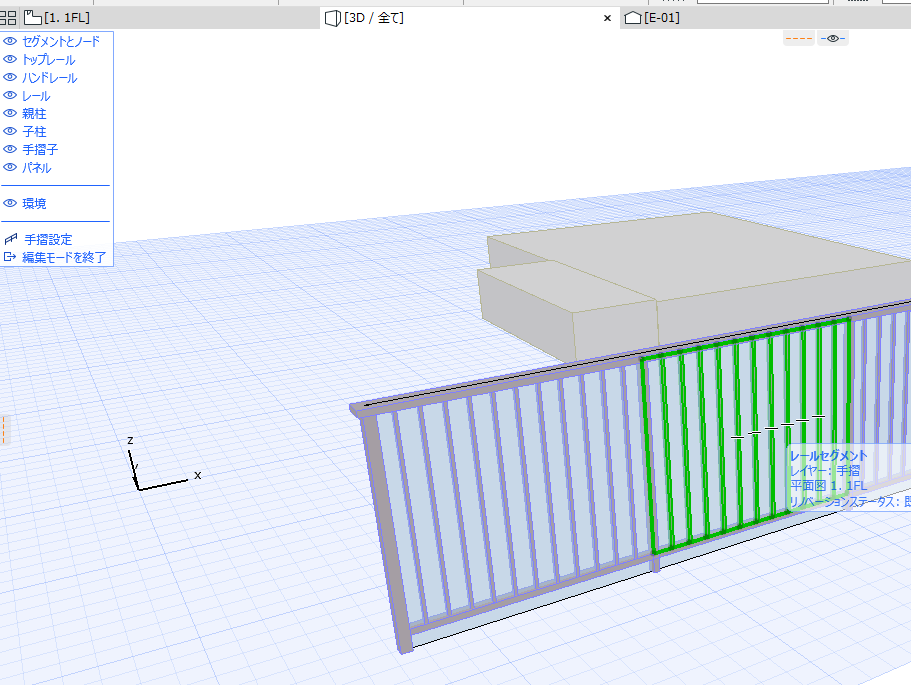The width and height of the screenshot is (911, 685).
Task: Hide the トップレール component
Action: point(10,59)
